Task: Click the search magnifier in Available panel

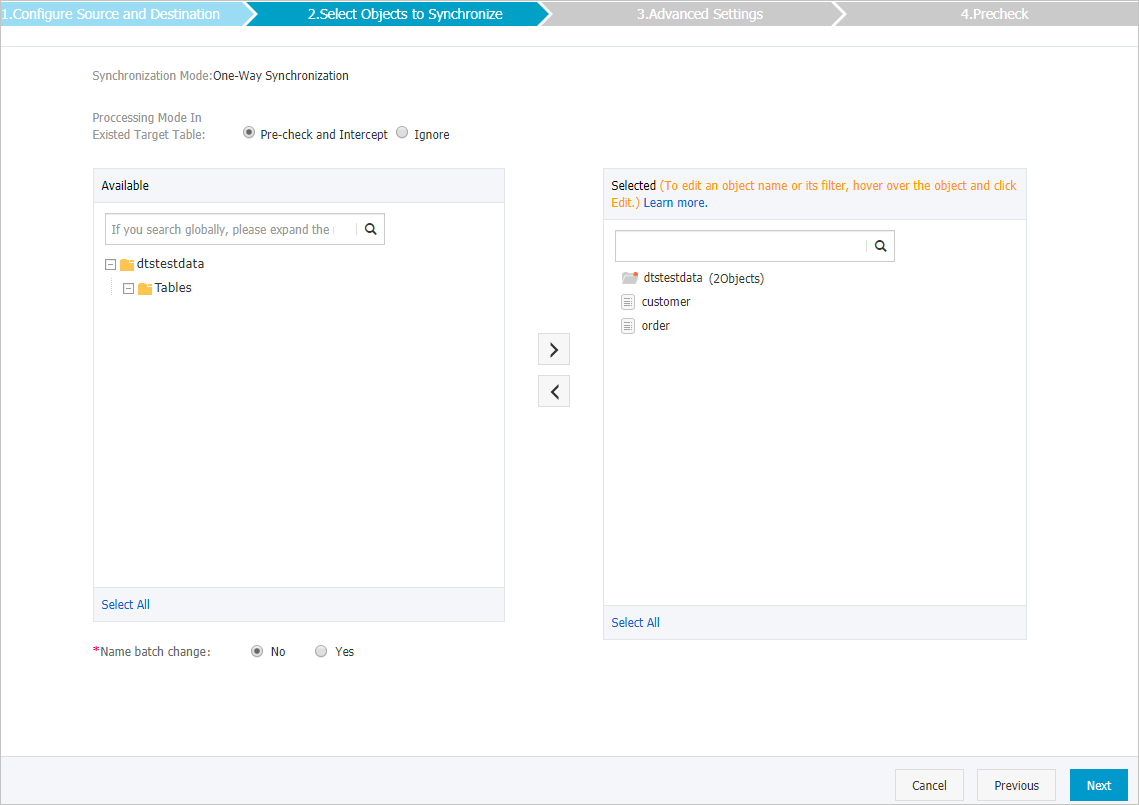Action: pos(370,229)
